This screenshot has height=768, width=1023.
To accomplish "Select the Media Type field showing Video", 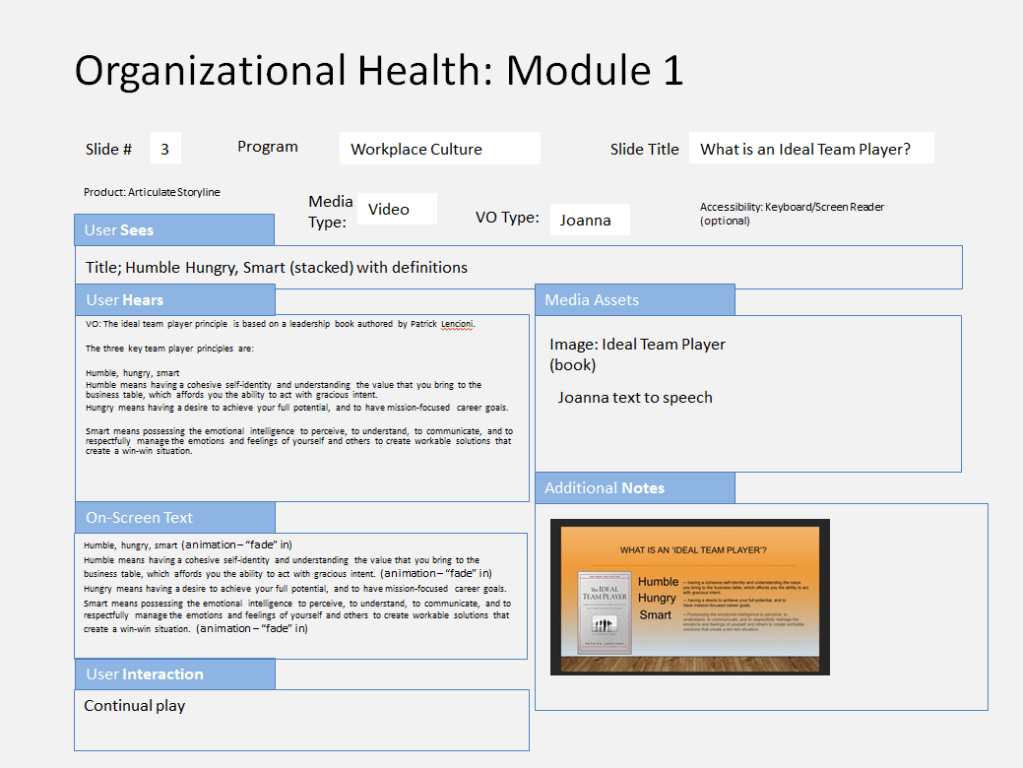I will (396, 209).
